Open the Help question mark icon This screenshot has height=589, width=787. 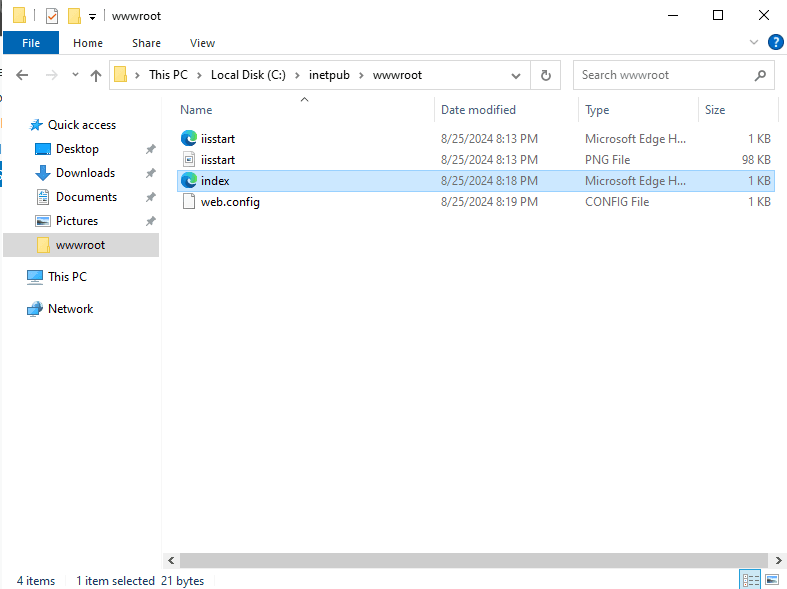(775, 43)
